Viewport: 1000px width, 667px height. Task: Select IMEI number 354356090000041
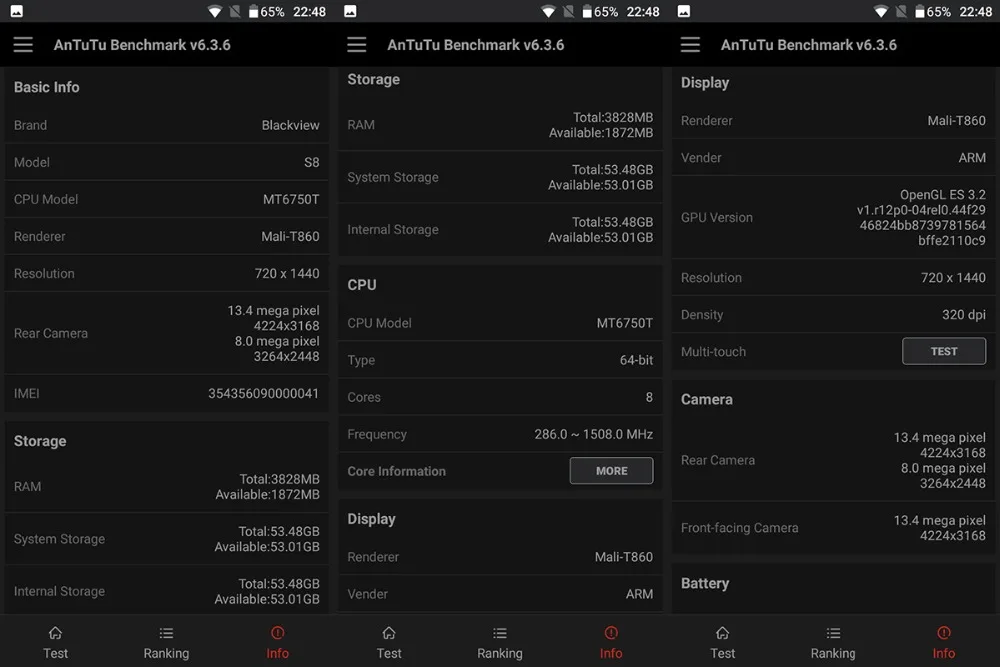pos(263,393)
